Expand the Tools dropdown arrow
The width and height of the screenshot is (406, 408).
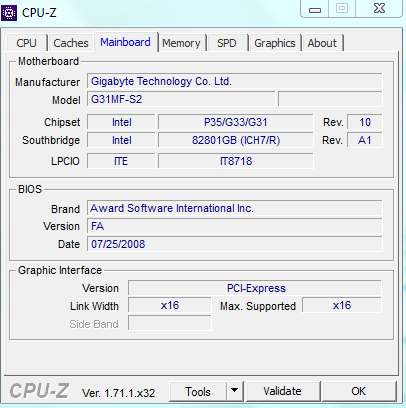click(x=235, y=391)
